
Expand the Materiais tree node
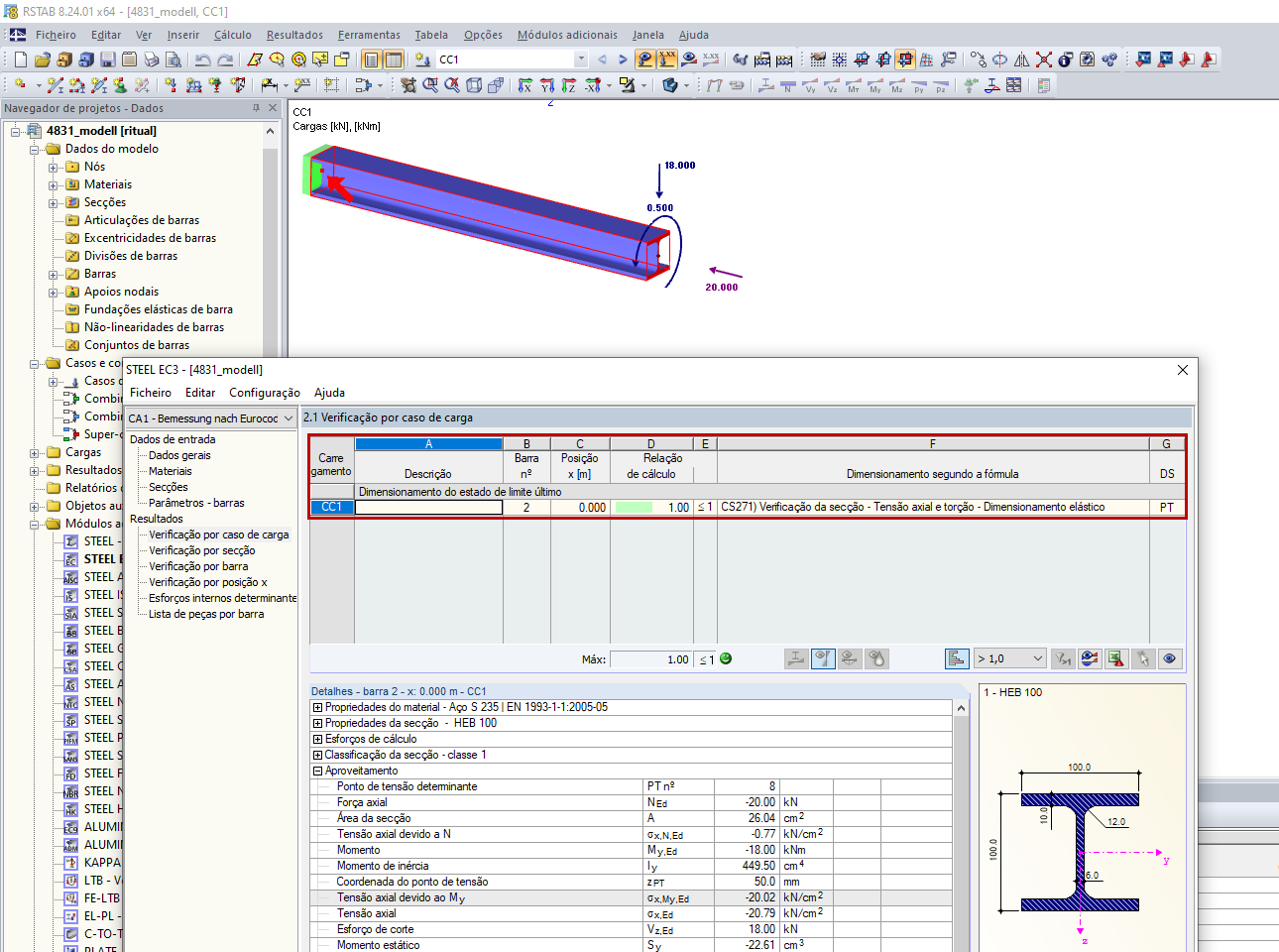(x=53, y=184)
